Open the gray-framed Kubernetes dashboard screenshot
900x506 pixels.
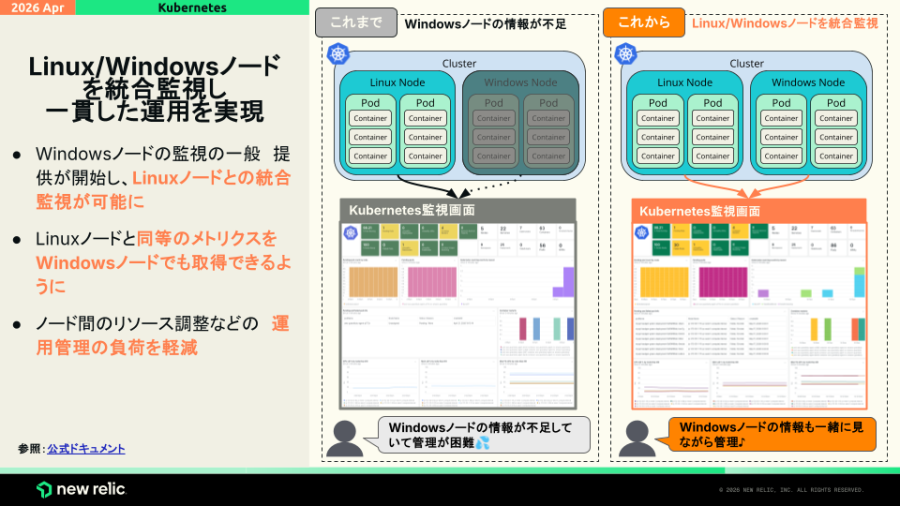pos(457,315)
